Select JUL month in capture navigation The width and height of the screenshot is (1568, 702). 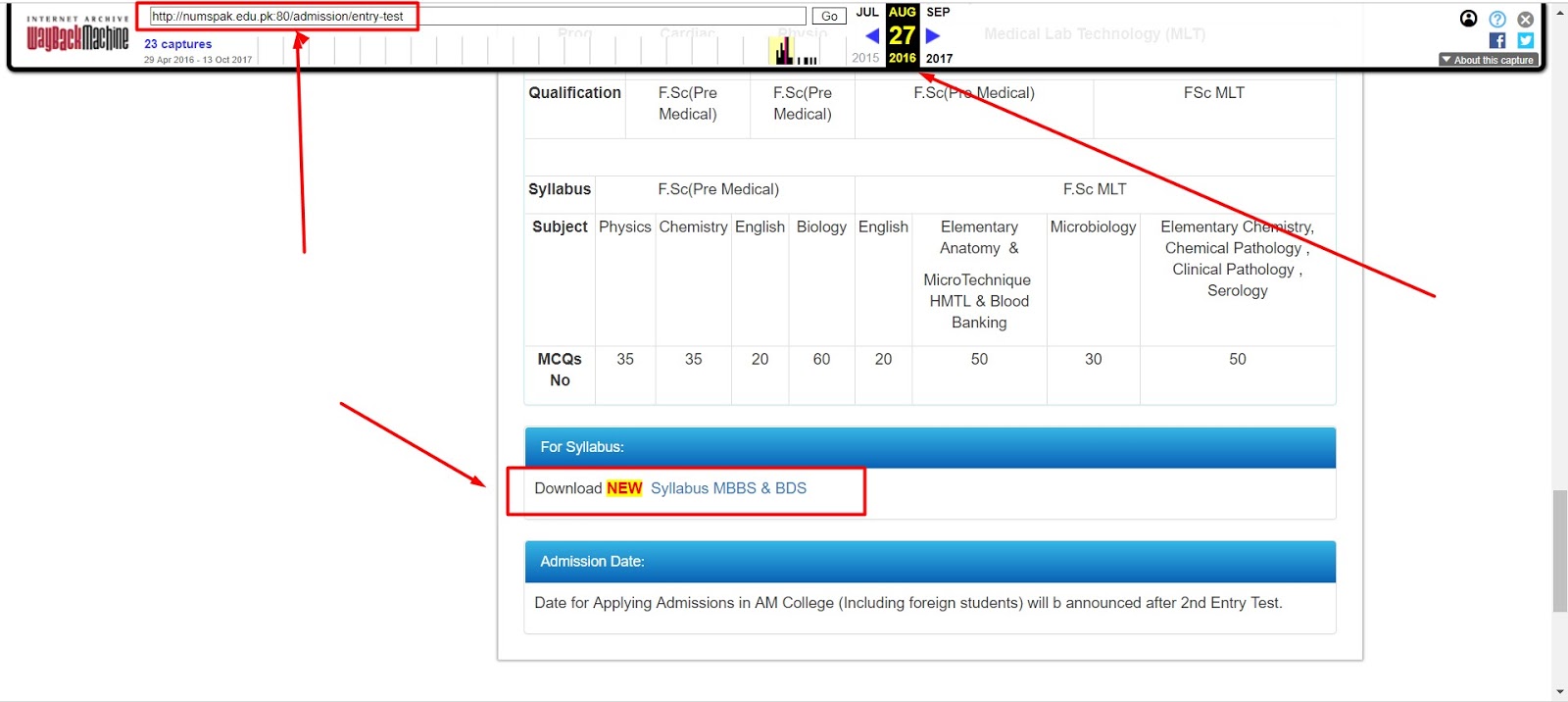tap(867, 13)
